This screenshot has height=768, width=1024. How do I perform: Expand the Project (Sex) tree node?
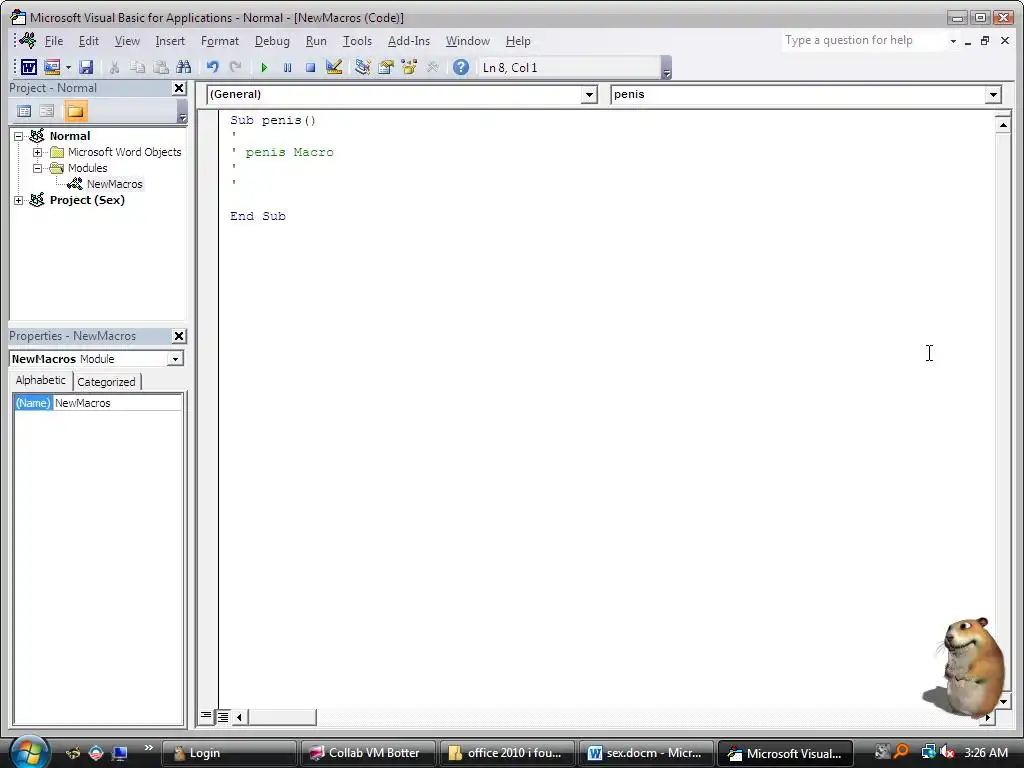coord(18,200)
